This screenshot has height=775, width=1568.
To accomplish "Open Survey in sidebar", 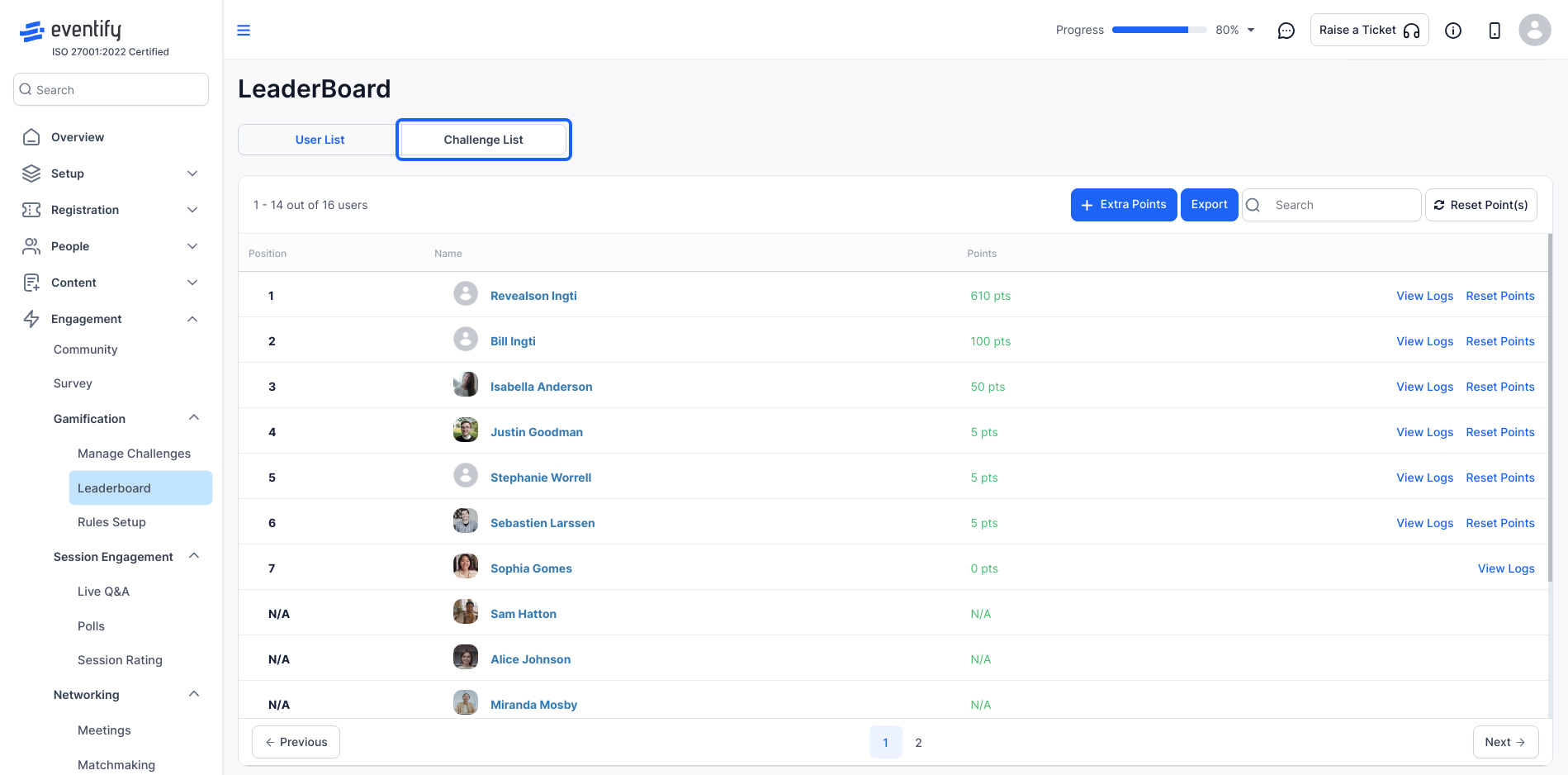I will [73, 383].
